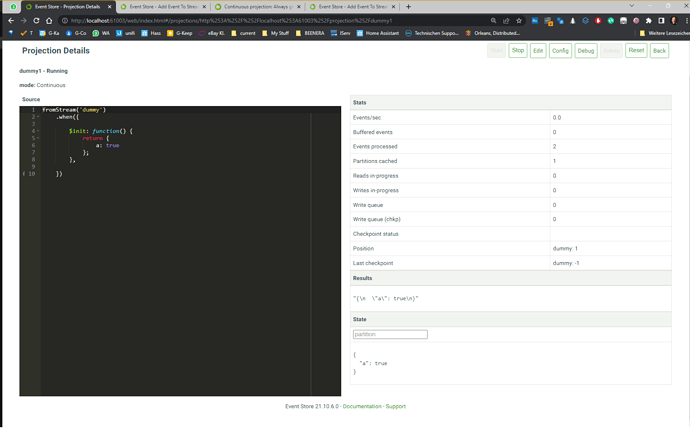
Task: Collapse code fold arrow at line 4
Action: pyautogui.click(x=38, y=131)
